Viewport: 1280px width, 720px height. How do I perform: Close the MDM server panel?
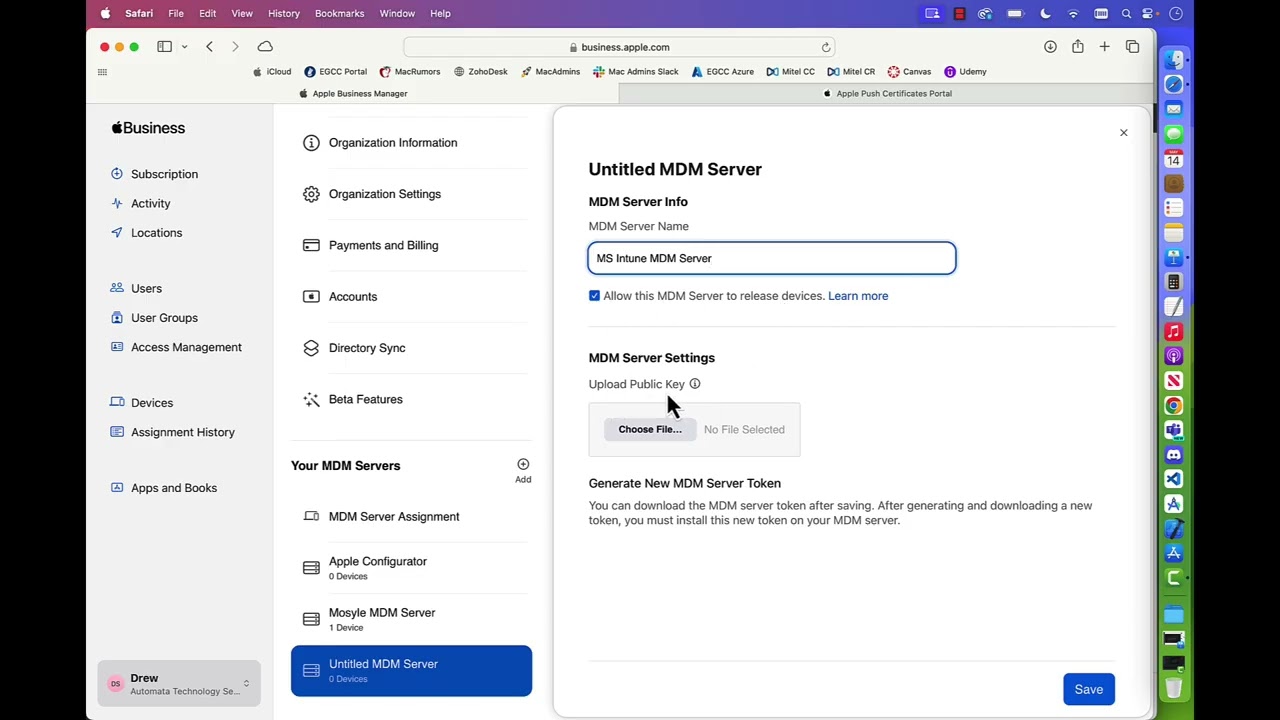click(x=1123, y=133)
